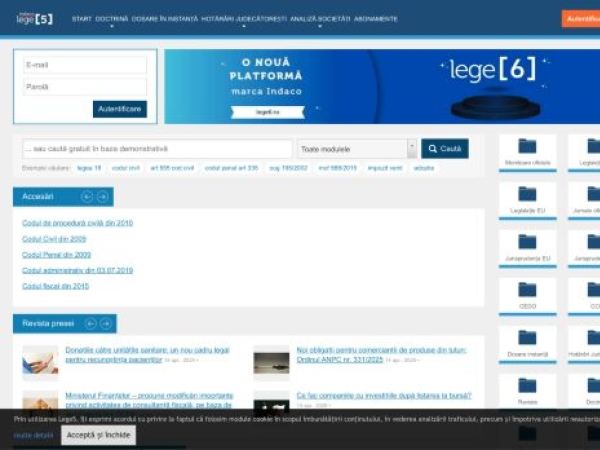Click the Caută search button
Screen dimensions: 600x450
pyautogui.click(x=445, y=148)
